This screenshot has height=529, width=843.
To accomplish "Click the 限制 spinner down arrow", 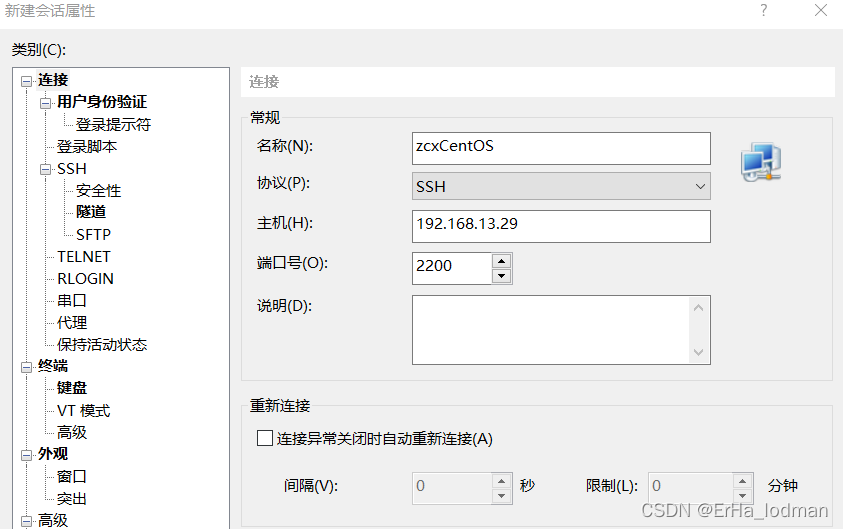I will [x=742, y=496].
